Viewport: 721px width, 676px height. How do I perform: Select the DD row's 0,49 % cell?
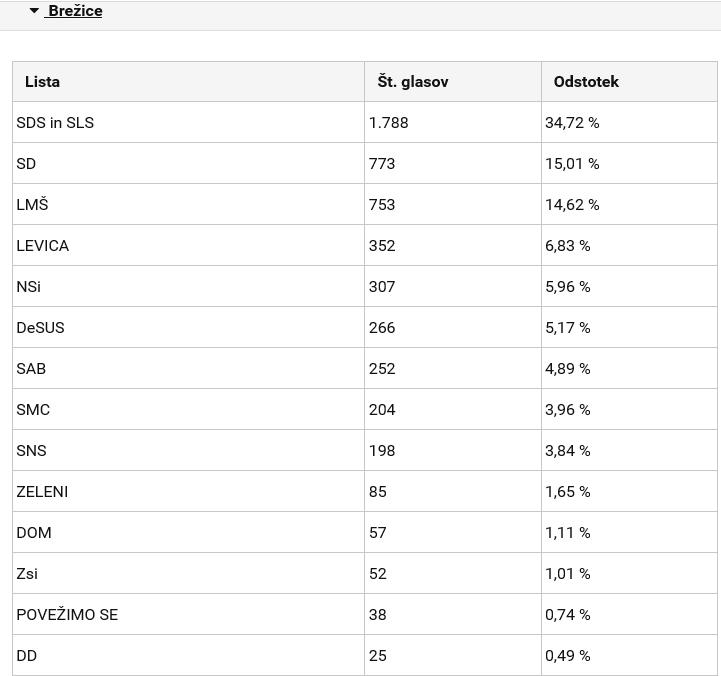pos(629,655)
